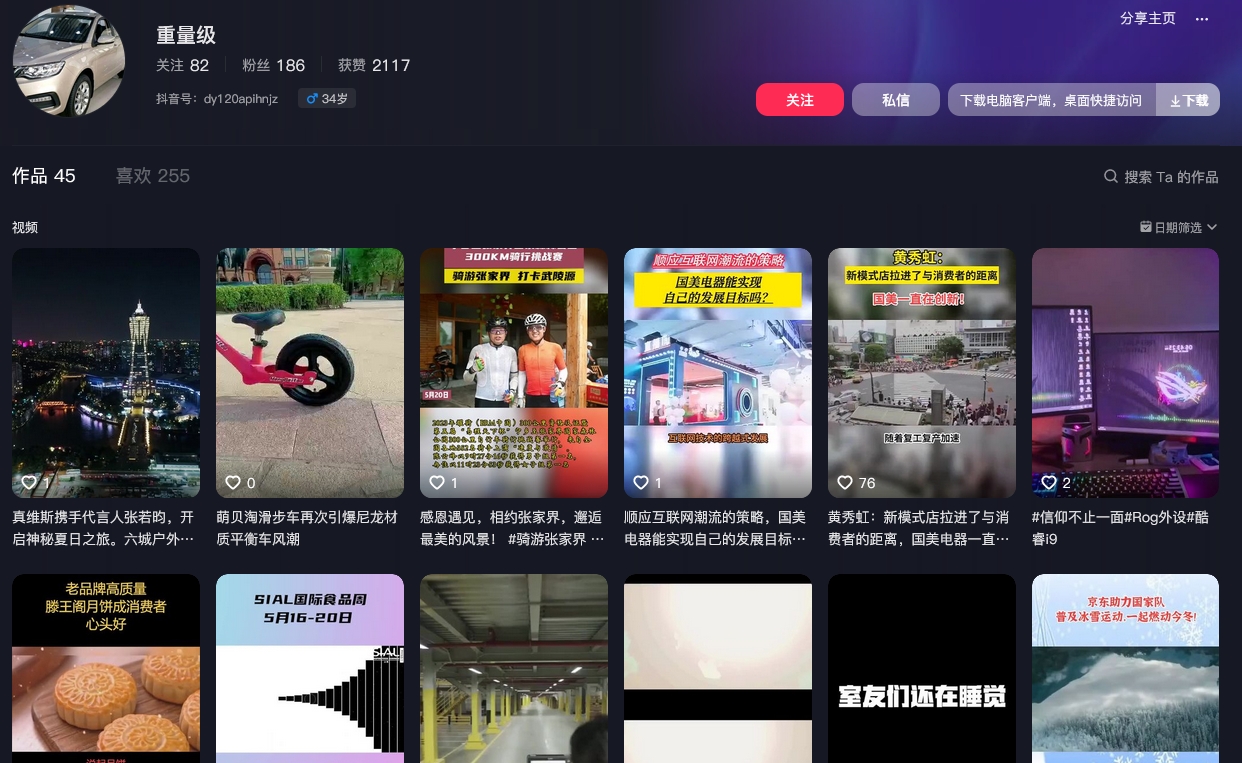1242x763 pixels.
Task: Click the 感恩遇见，相约张家界 video title
Action: tap(512, 528)
